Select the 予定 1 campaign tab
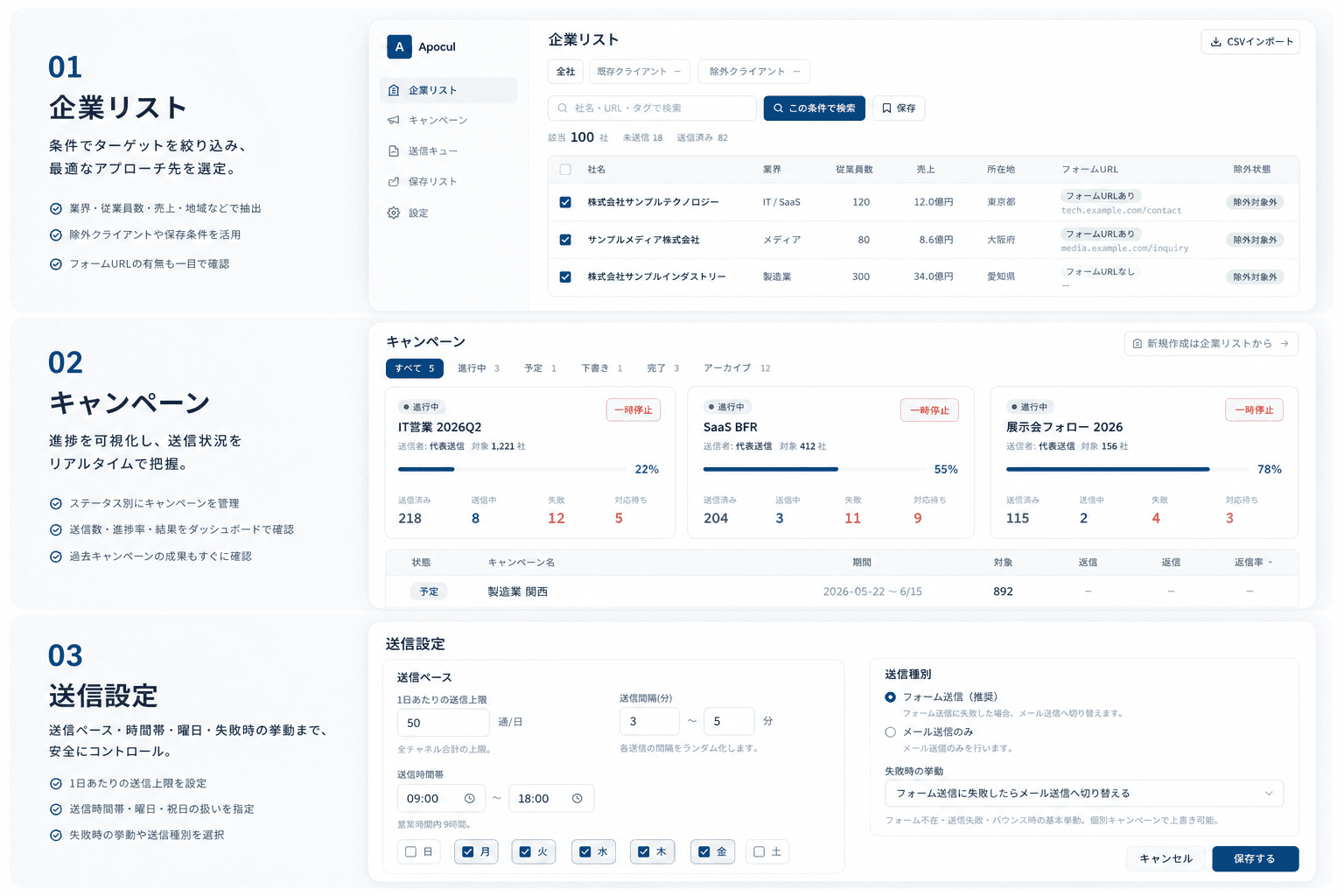Image resolution: width=1344 pixels, height=896 pixels. [541, 368]
